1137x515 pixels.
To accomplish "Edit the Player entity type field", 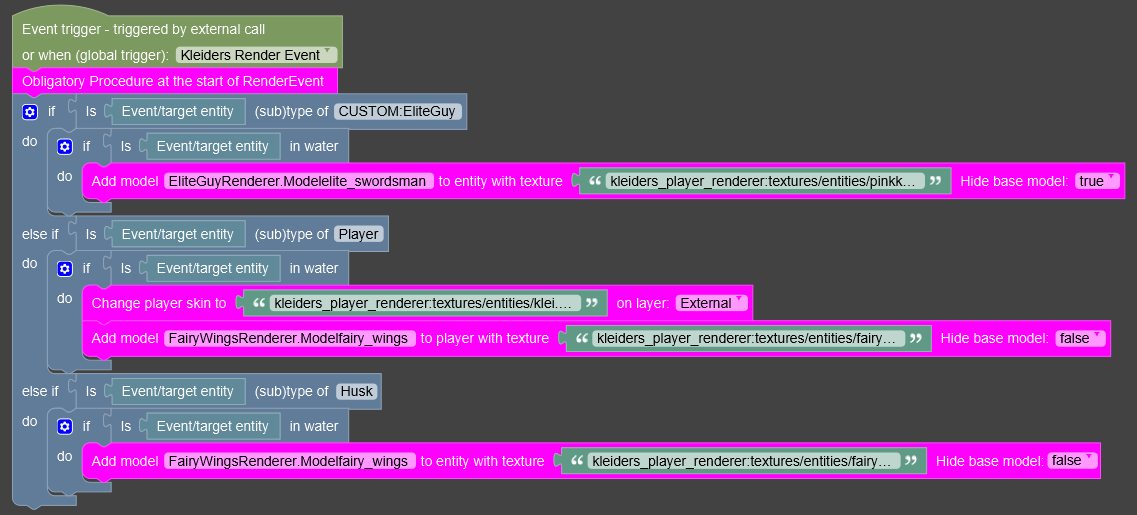I will (358, 234).
